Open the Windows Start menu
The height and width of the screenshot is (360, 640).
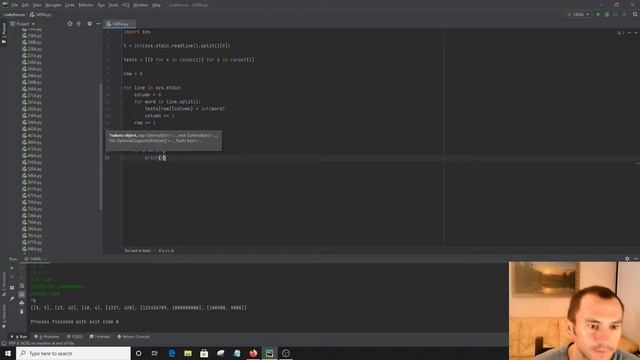[8, 353]
